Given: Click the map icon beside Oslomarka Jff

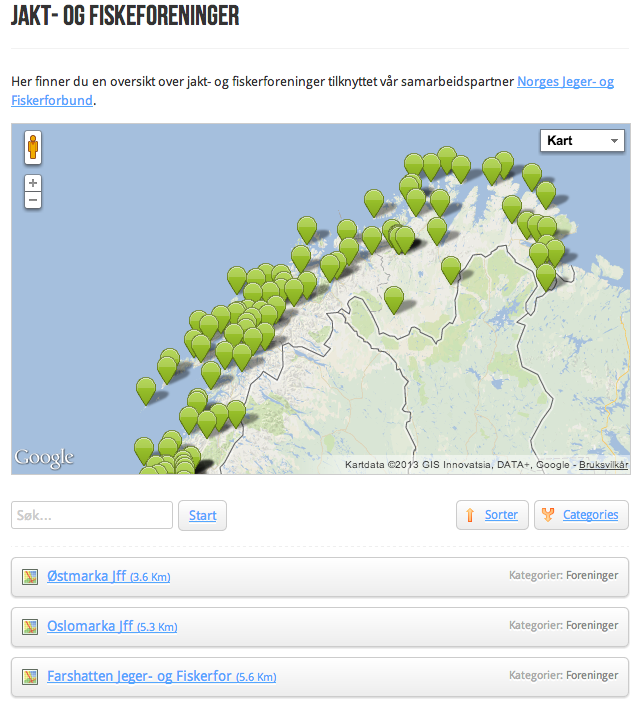Looking at the screenshot, I should tap(30, 627).
